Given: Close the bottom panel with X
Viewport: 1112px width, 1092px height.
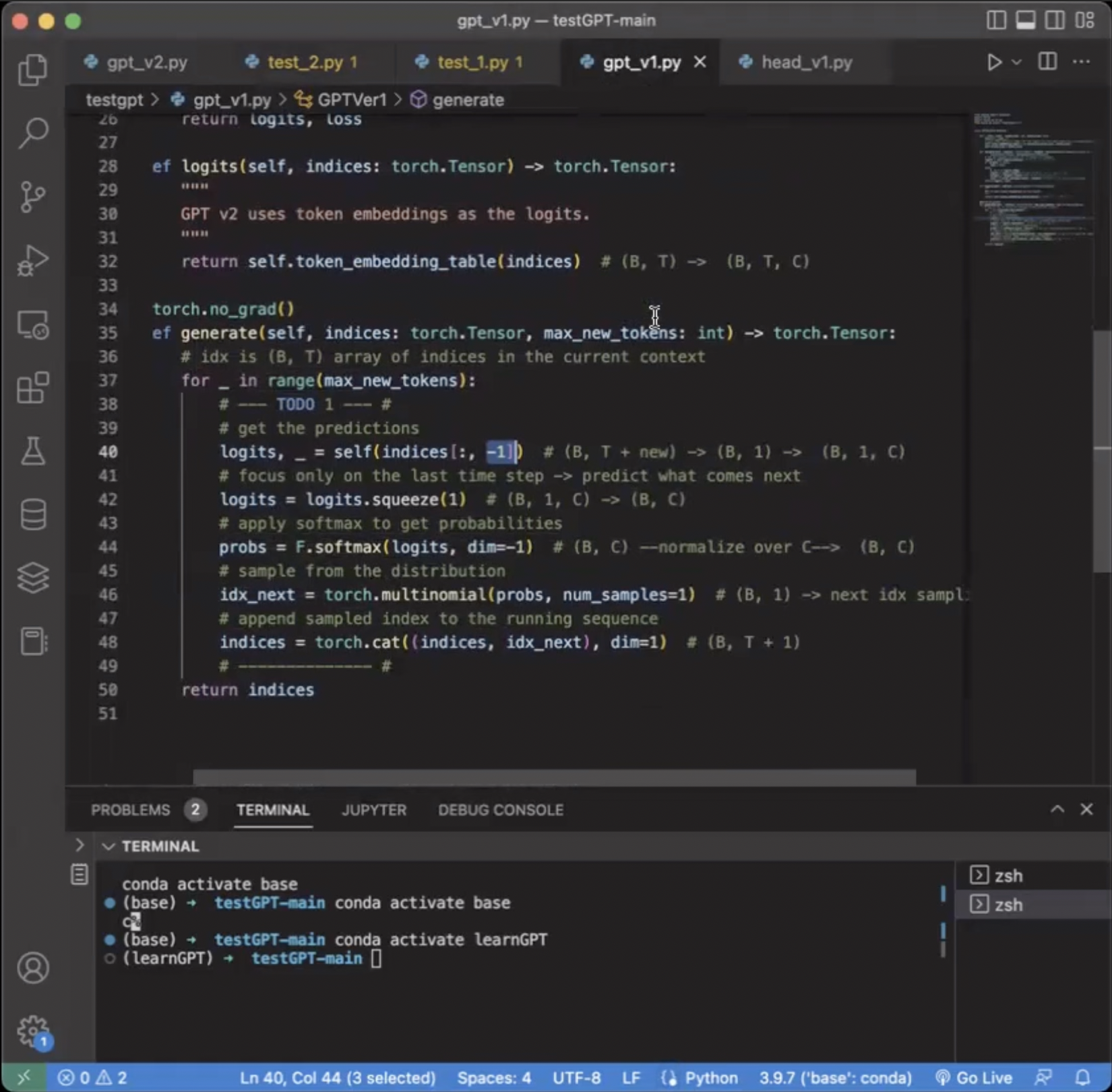Looking at the screenshot, I should click(x=1086, y=809).
